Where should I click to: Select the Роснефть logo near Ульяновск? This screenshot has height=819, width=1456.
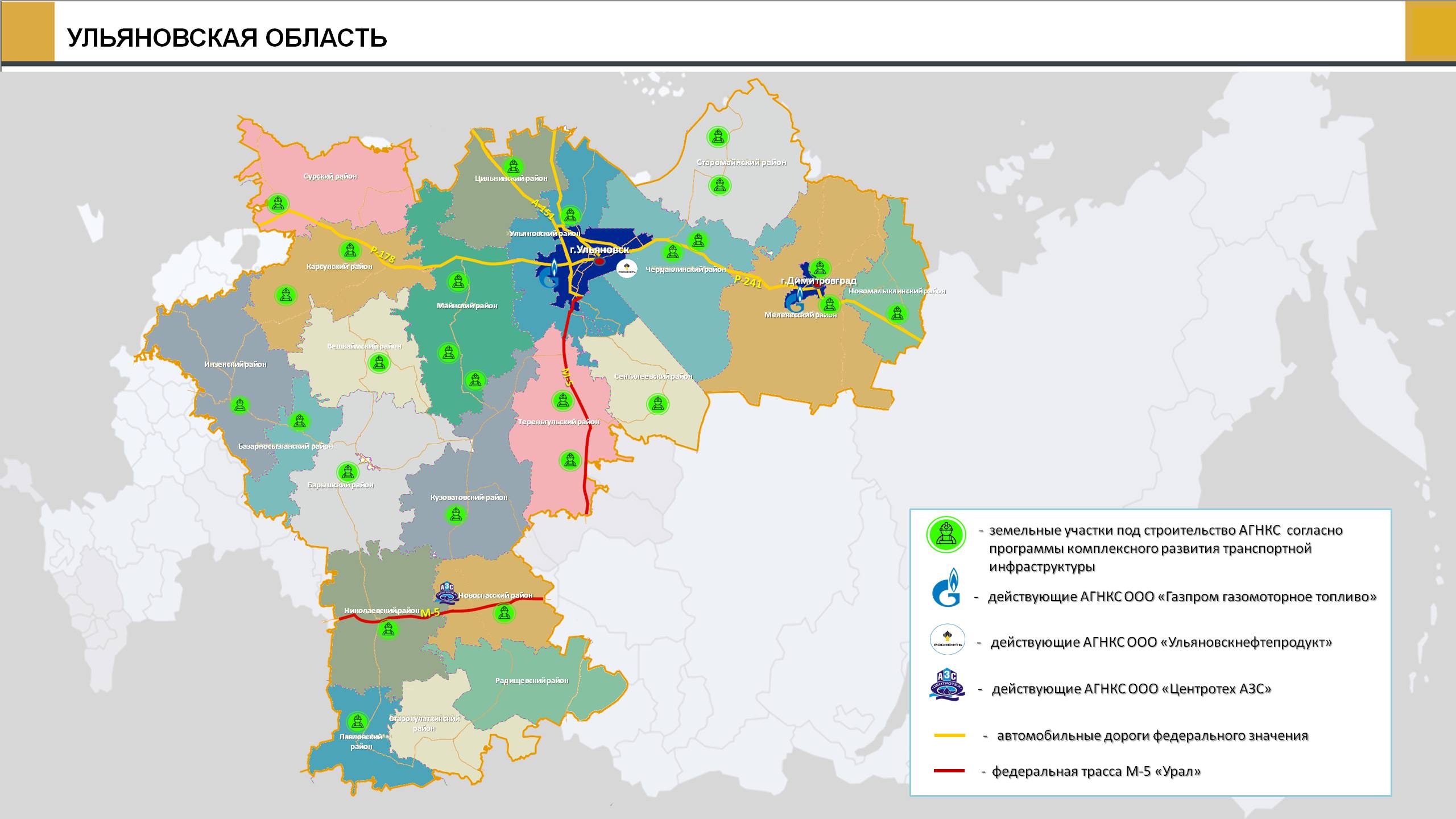(x=627, y=269)
